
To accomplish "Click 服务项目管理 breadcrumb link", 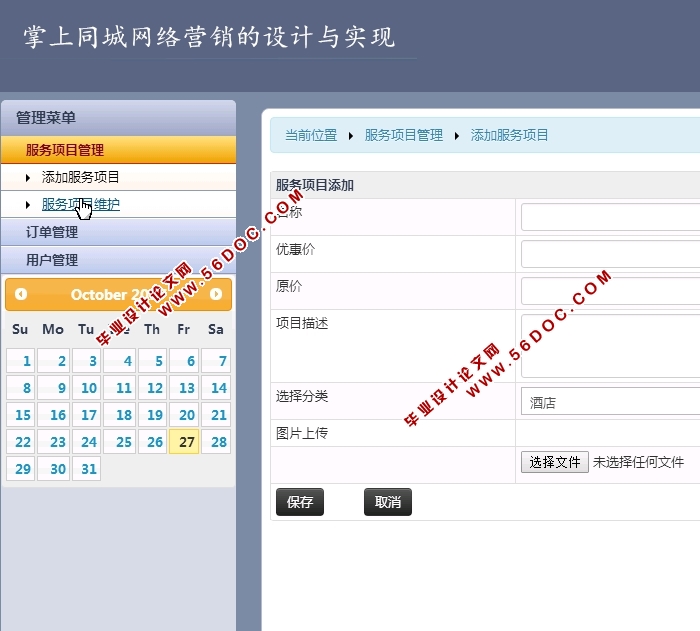I will (404, 135).
